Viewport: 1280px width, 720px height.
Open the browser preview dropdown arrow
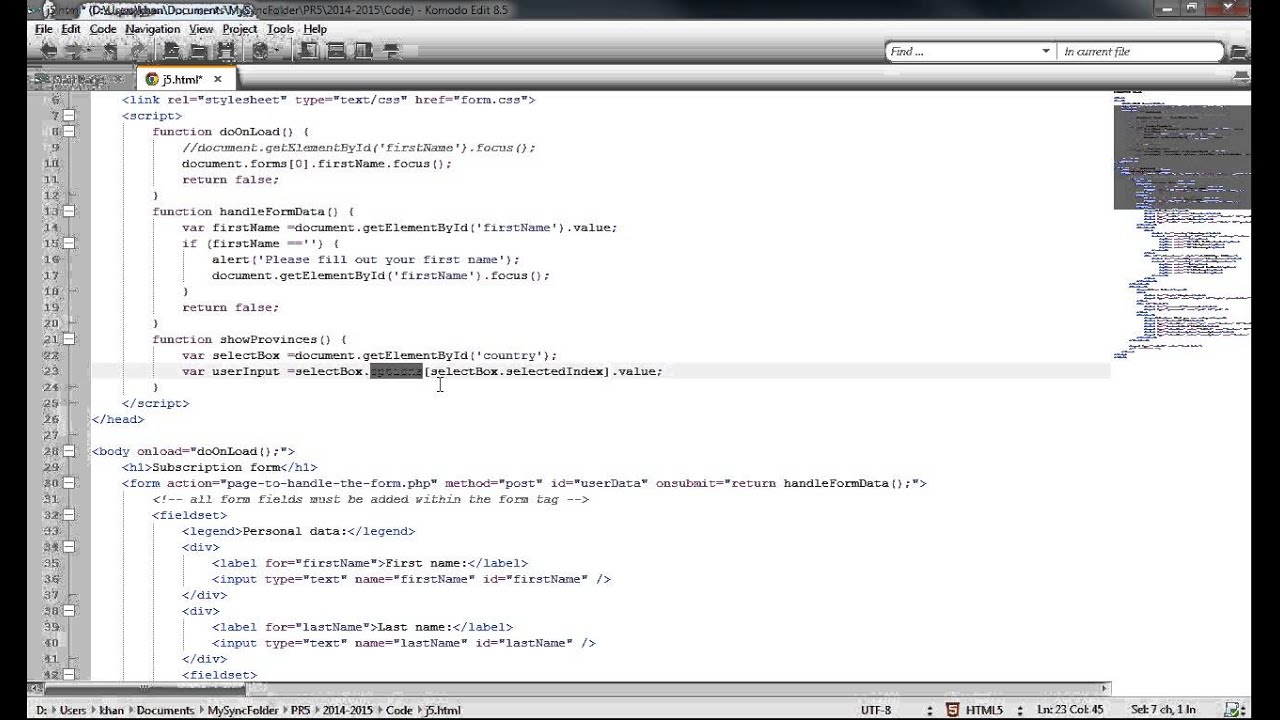click(x=277, y=51)
